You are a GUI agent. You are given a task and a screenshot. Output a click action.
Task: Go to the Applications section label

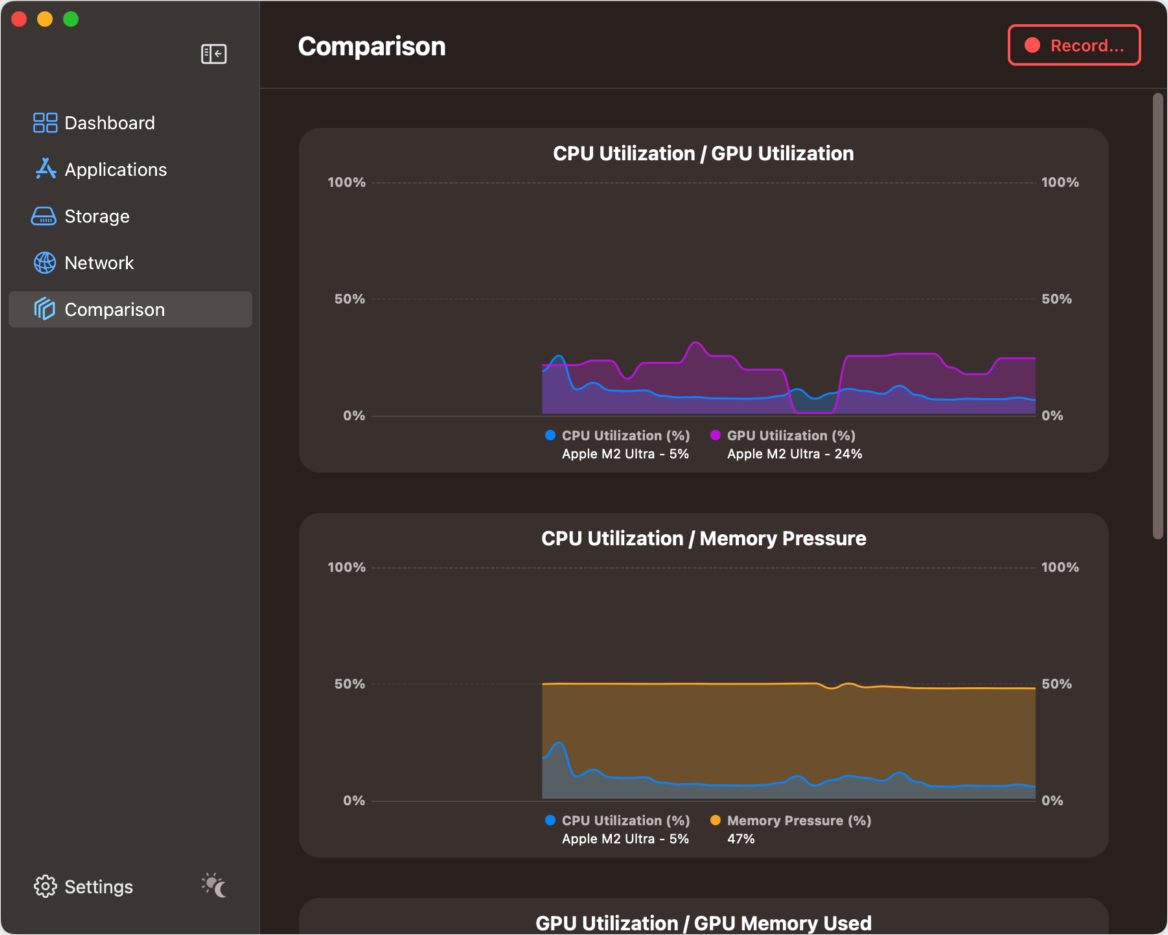coord(115,170)
